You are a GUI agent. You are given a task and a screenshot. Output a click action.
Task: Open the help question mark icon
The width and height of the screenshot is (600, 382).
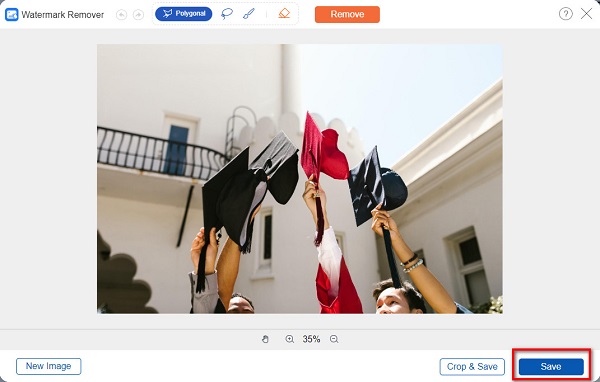pos(566,14)
